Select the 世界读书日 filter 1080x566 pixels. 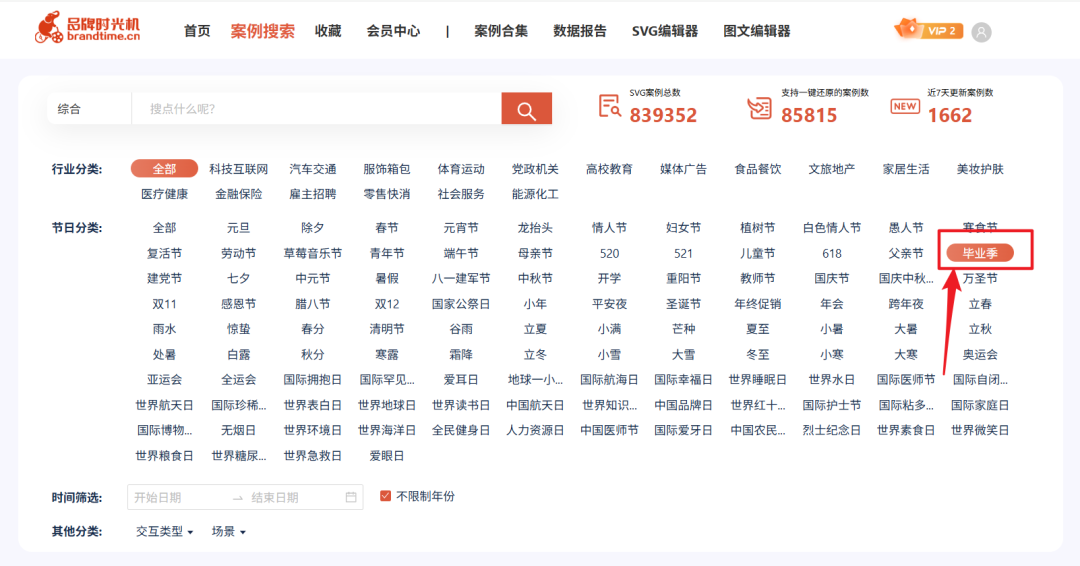(x=461, y=406)
